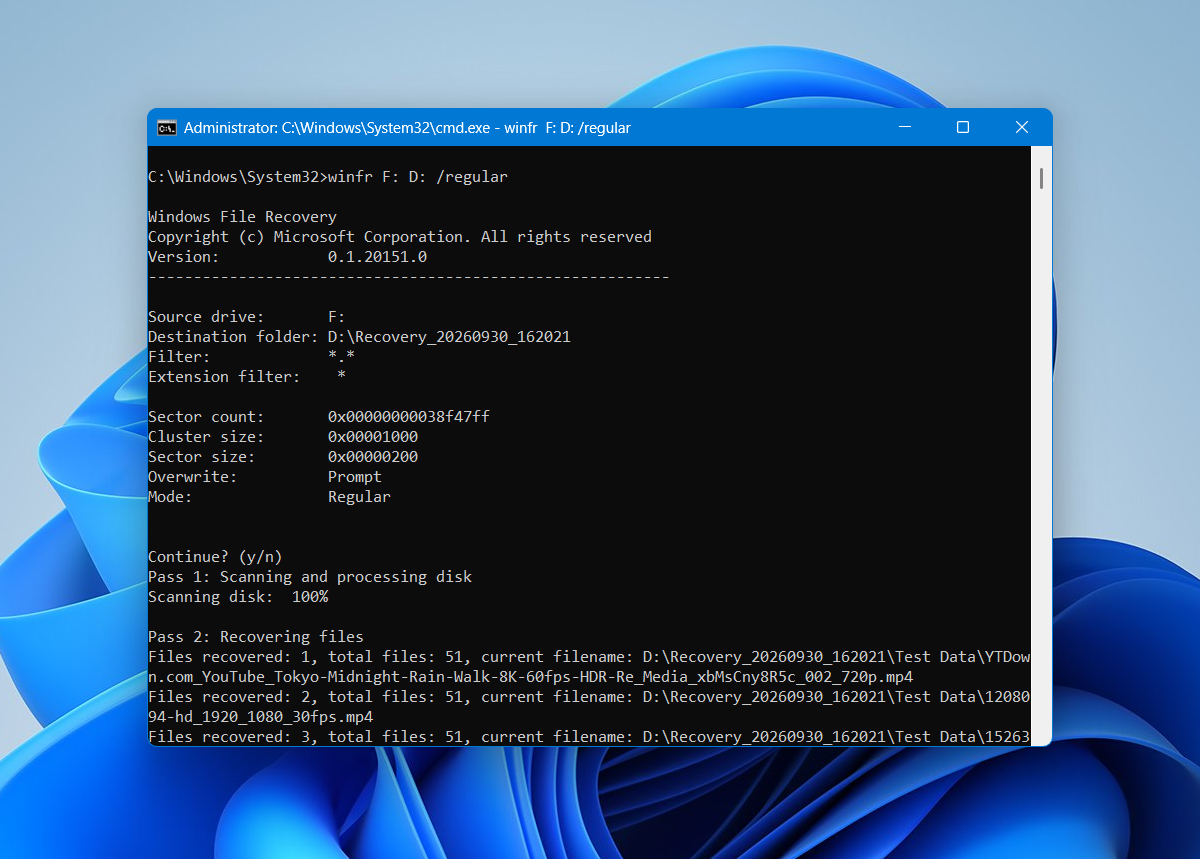Click the sector count value 0x00000000038f47ff

[x=409, y=417]
